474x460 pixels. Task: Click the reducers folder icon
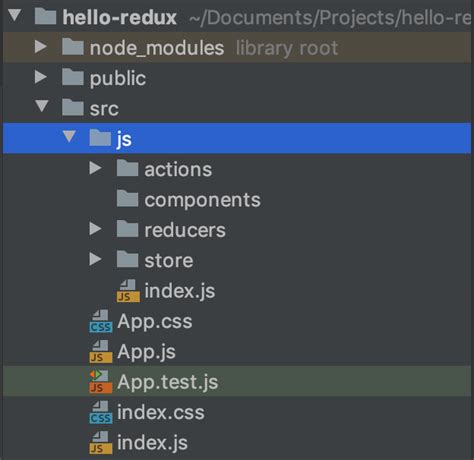pos(127,229)
